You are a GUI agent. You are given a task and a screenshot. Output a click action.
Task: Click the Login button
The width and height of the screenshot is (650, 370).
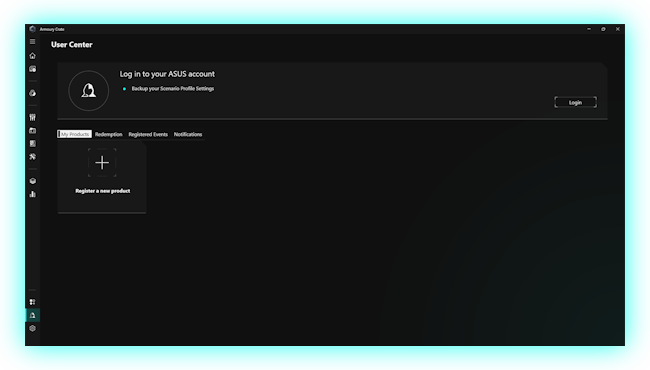pos(575,102)
